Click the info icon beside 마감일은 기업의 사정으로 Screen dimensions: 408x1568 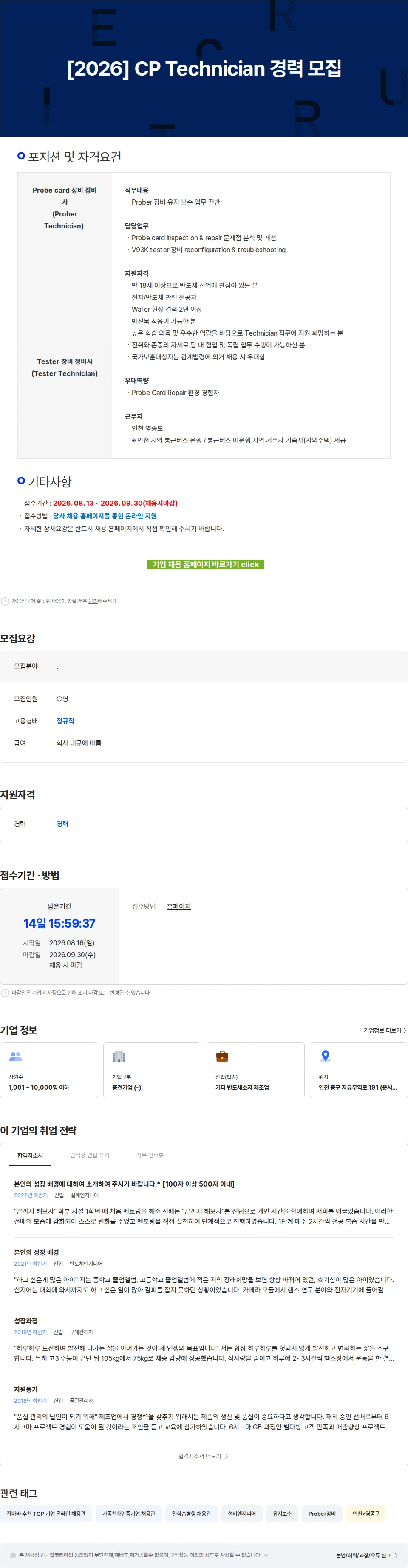5,993
